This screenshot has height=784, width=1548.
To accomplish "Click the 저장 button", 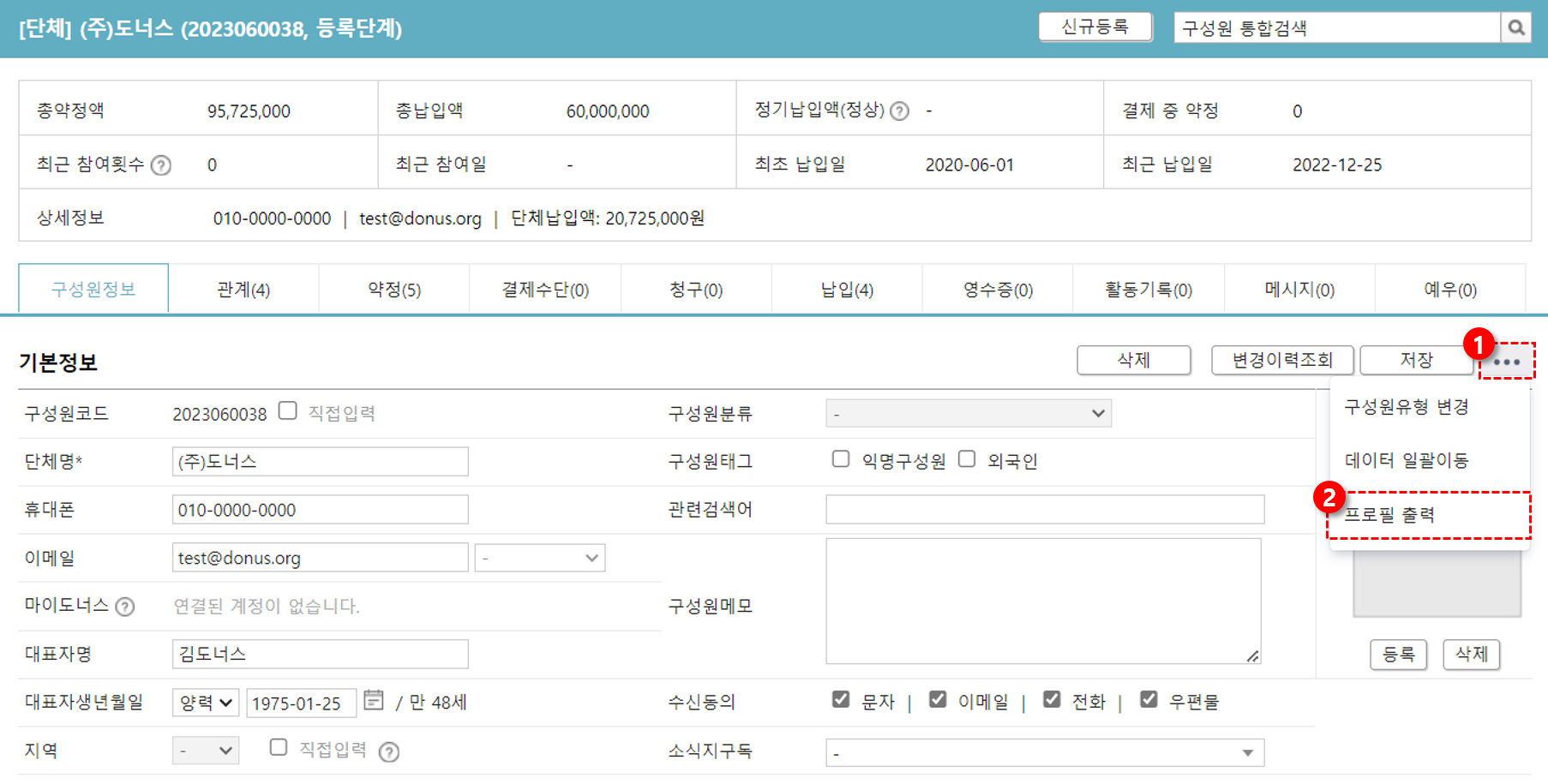I will tap(1416, 360).
